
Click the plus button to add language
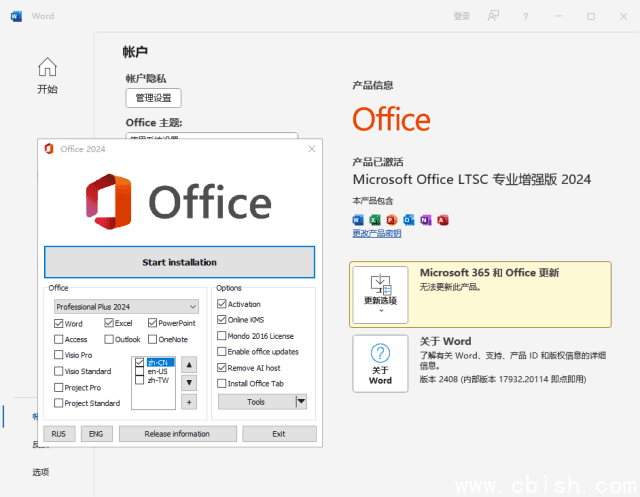(x=189, y=401)
